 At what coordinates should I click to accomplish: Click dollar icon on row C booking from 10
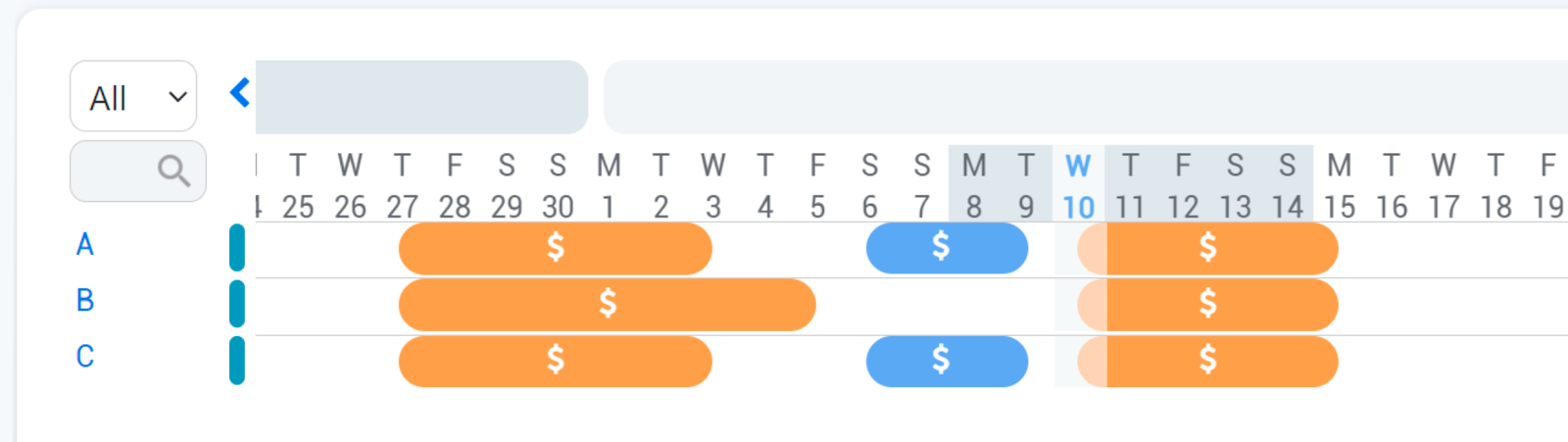(1208, 360)
